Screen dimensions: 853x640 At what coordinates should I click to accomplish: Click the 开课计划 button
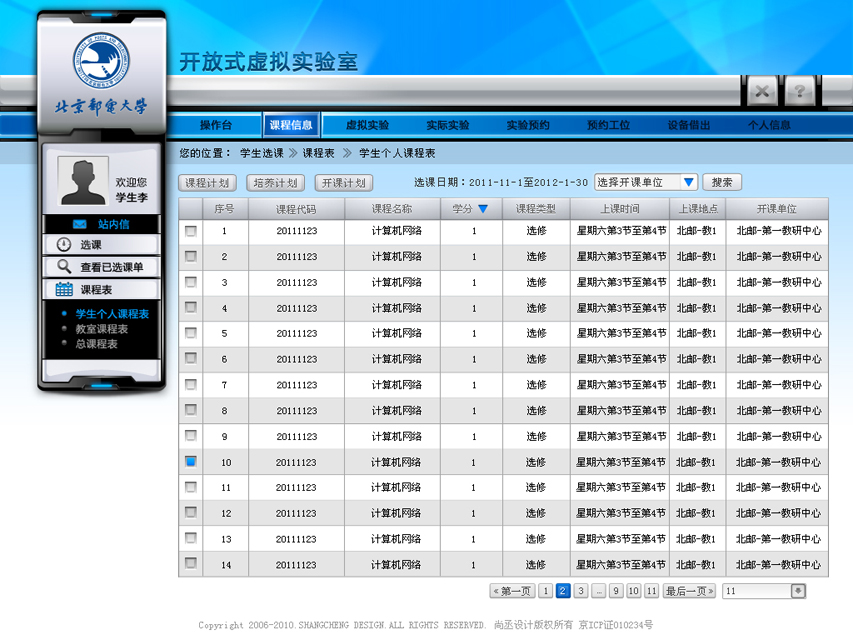coord(344,183)
